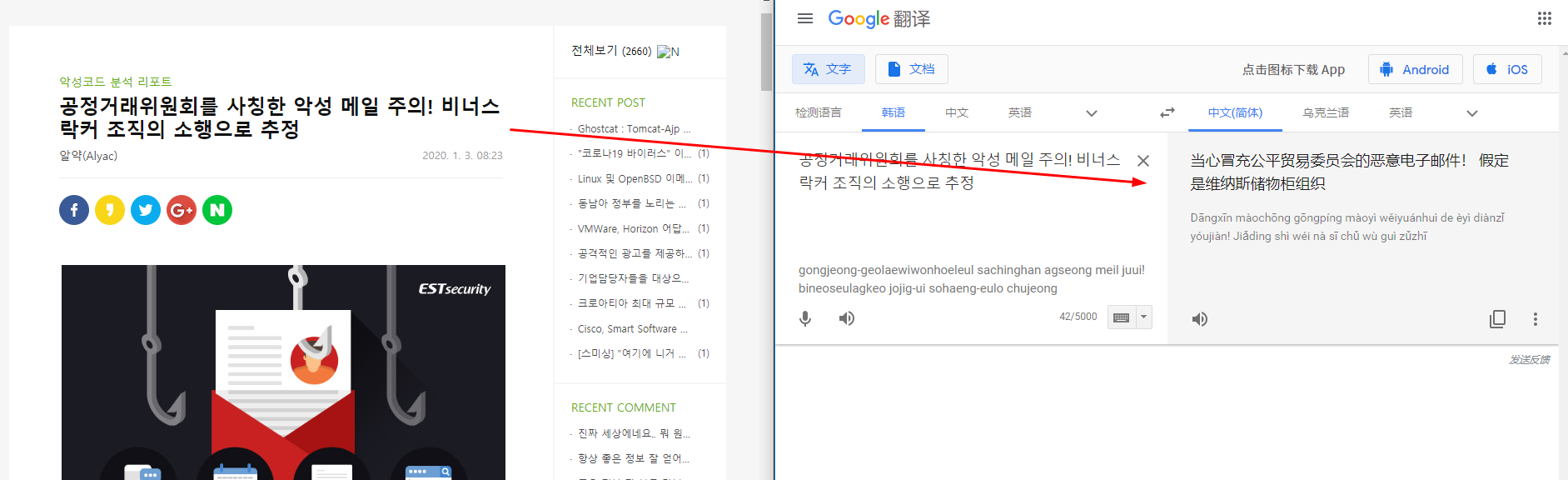Open recent post Ghostcat : Tomcat-Ajp
The width and height of the screenshot is (1568, 480).
click(x=634, y=129)
